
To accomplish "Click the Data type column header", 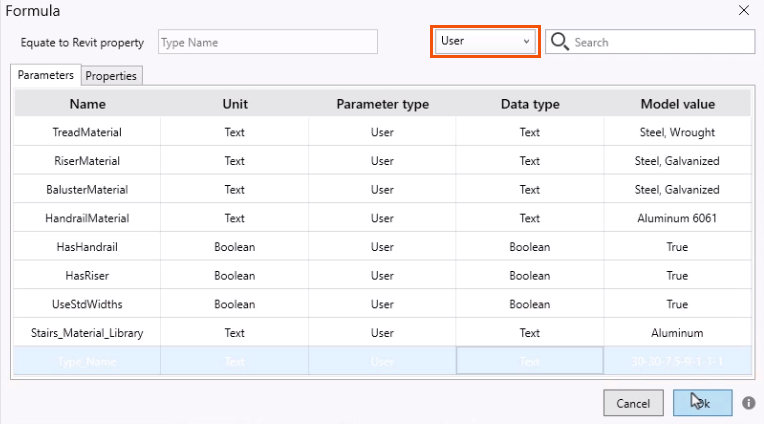I will pyautogui.click(x=530, y=104).
